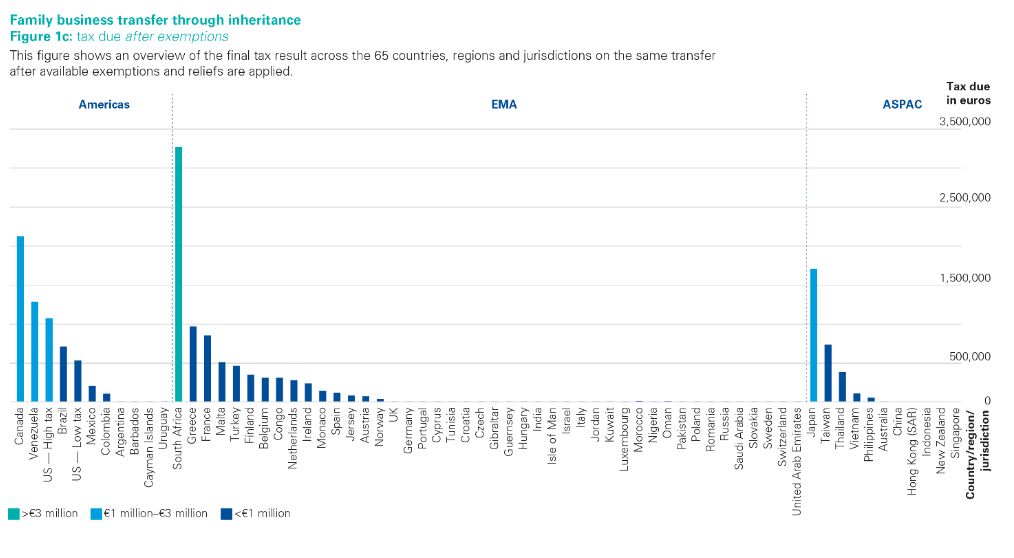Click the Brazil bar
Viewport: 1014px width, 558px height.
(63, 374)
